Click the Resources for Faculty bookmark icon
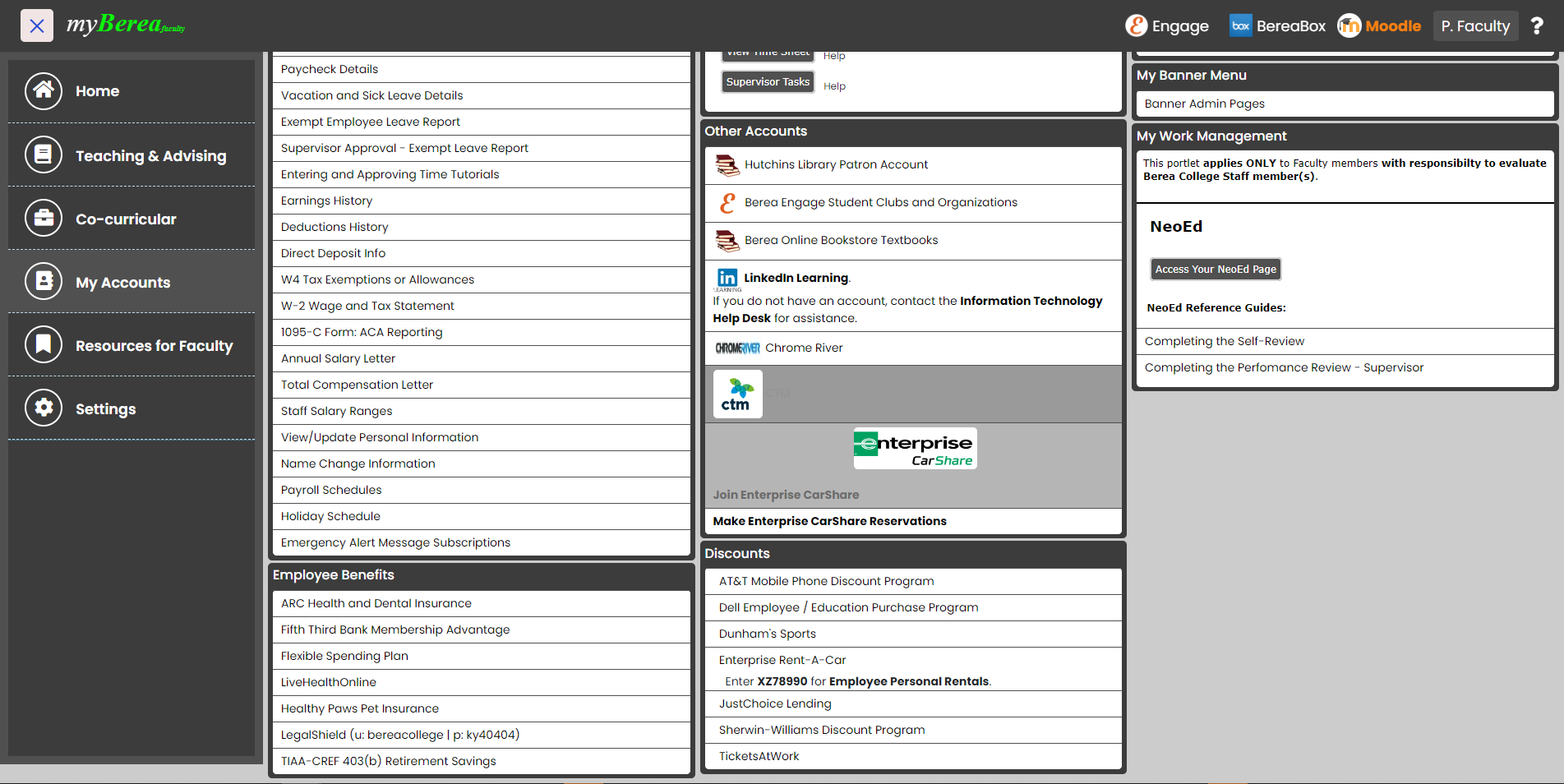Viewport: 1564px width, 784px height. tap(44, 345)
